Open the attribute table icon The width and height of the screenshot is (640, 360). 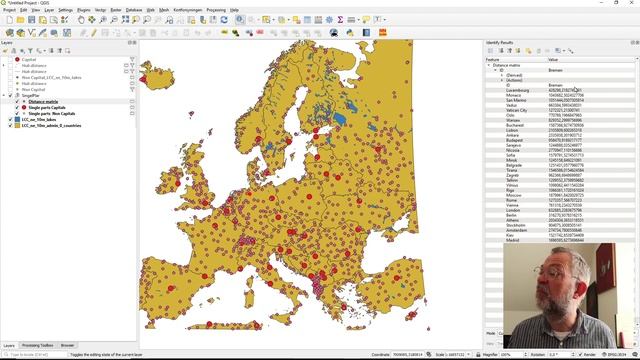point(307,20)
